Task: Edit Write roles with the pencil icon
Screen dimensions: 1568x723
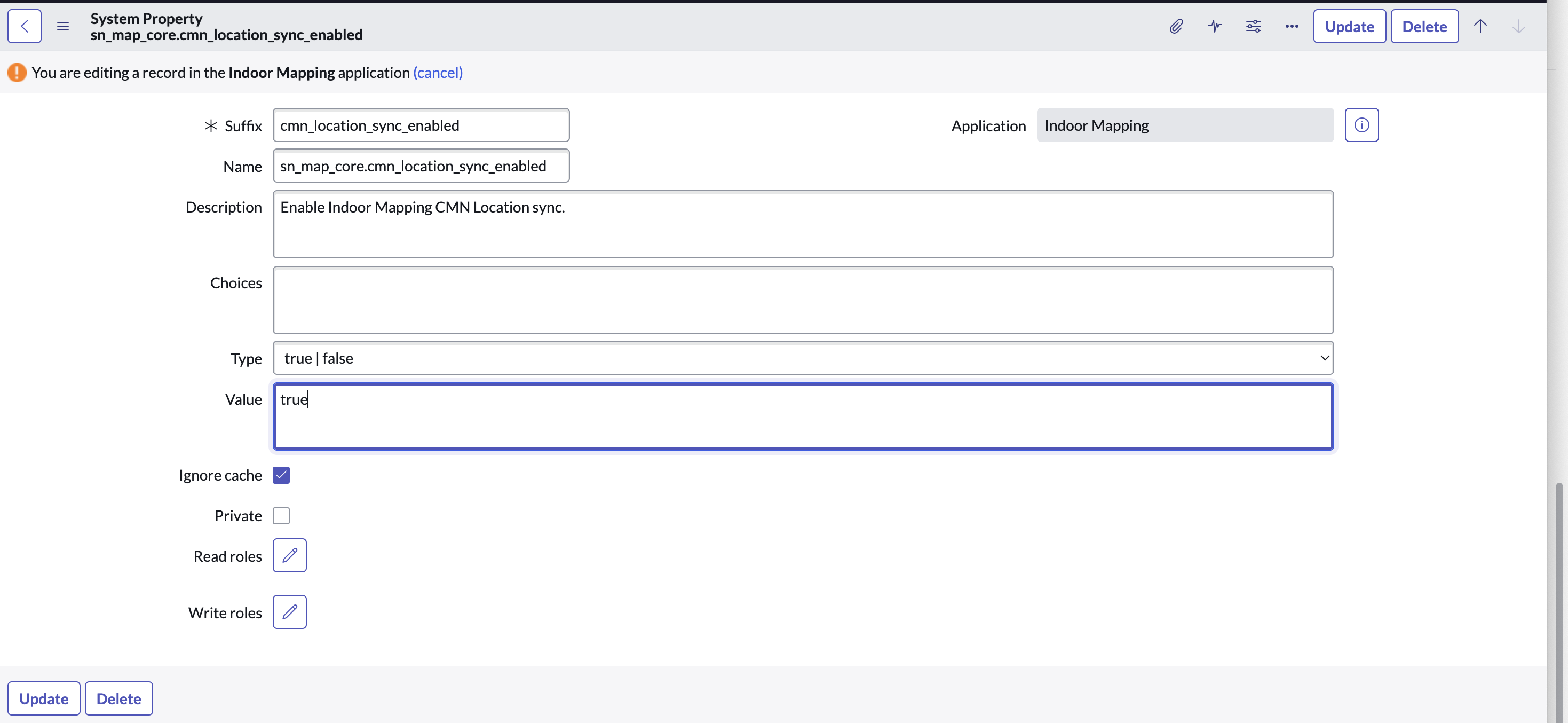Action: pyautogui.click(x=290, y=611)
